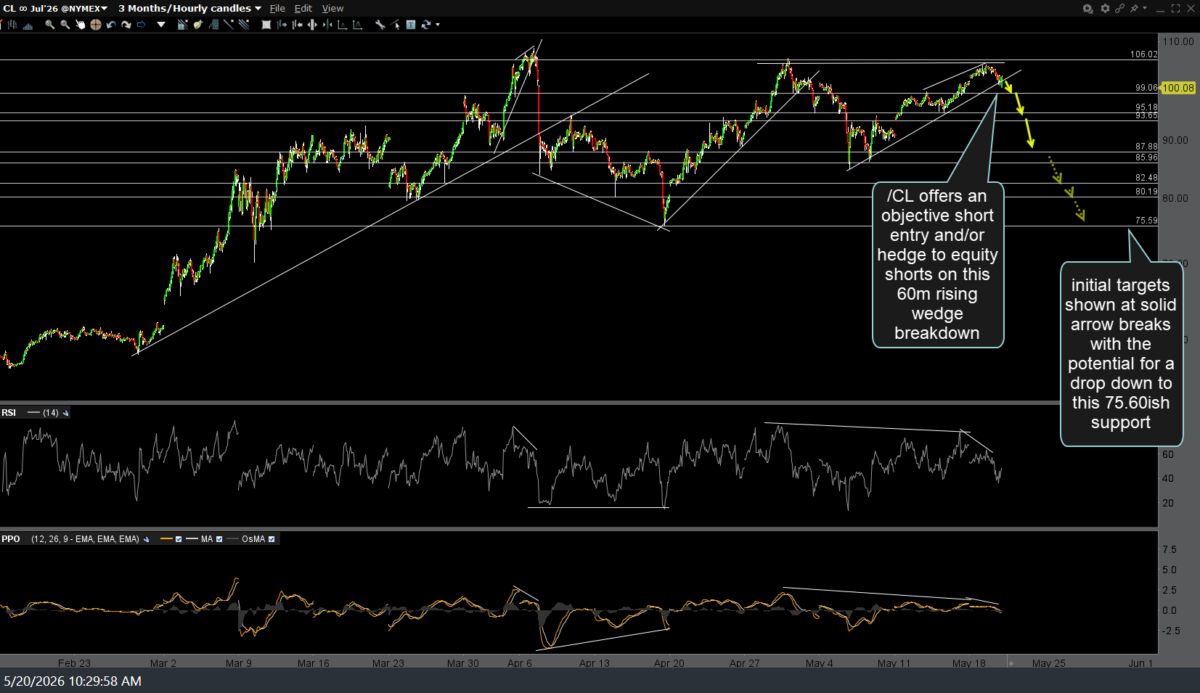Redo last chart action
1200x693 pixels.
point(126,24)
